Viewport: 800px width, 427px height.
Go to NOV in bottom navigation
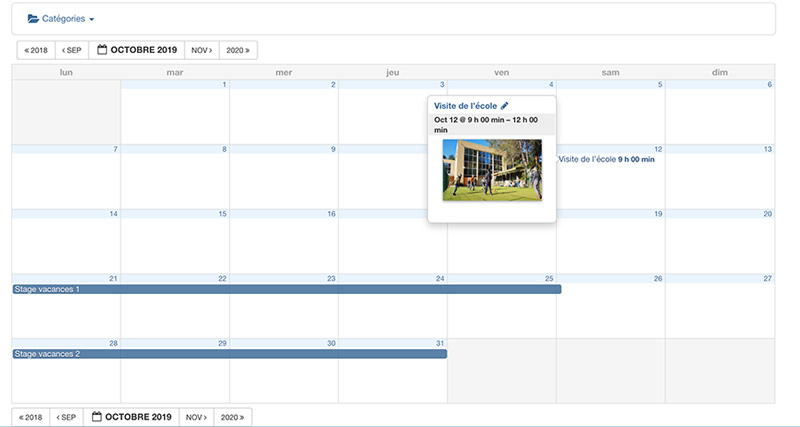196,417
